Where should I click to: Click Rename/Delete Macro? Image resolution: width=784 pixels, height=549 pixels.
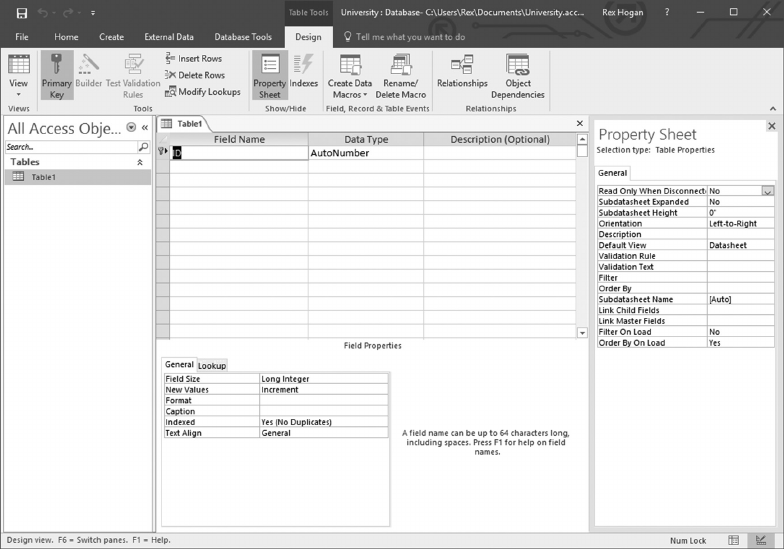point(400,76)
